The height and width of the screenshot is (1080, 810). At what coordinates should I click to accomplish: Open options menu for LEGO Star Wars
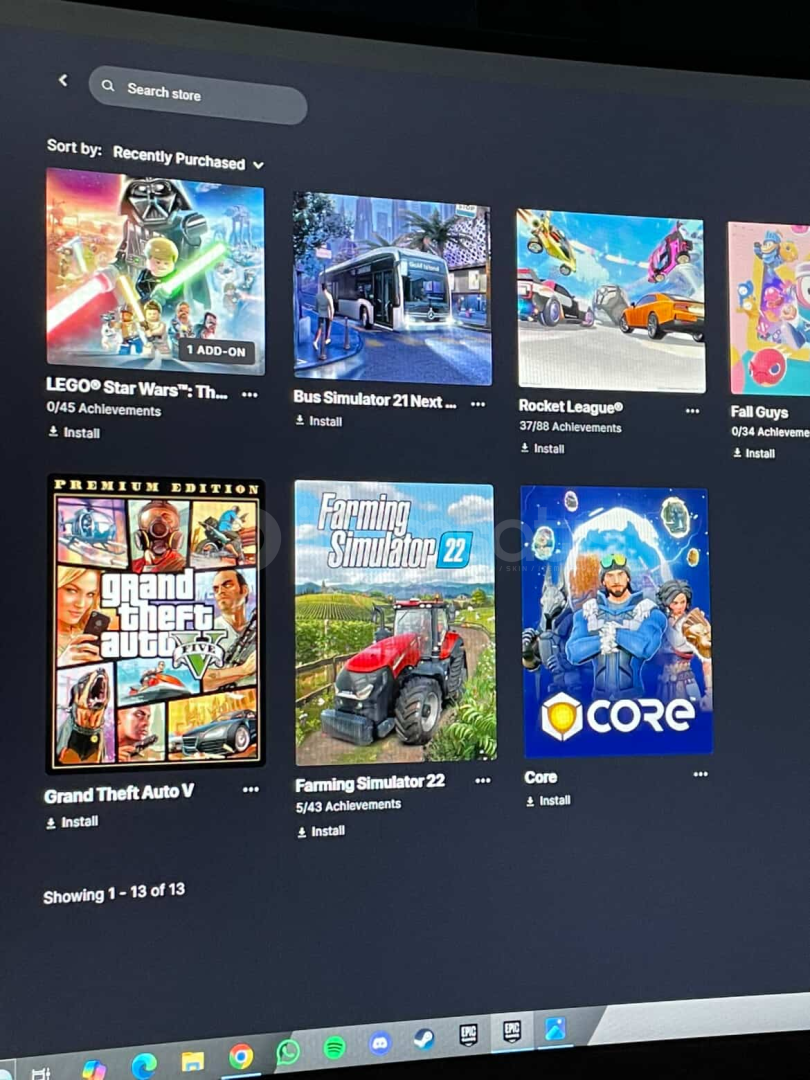(249, 395)
